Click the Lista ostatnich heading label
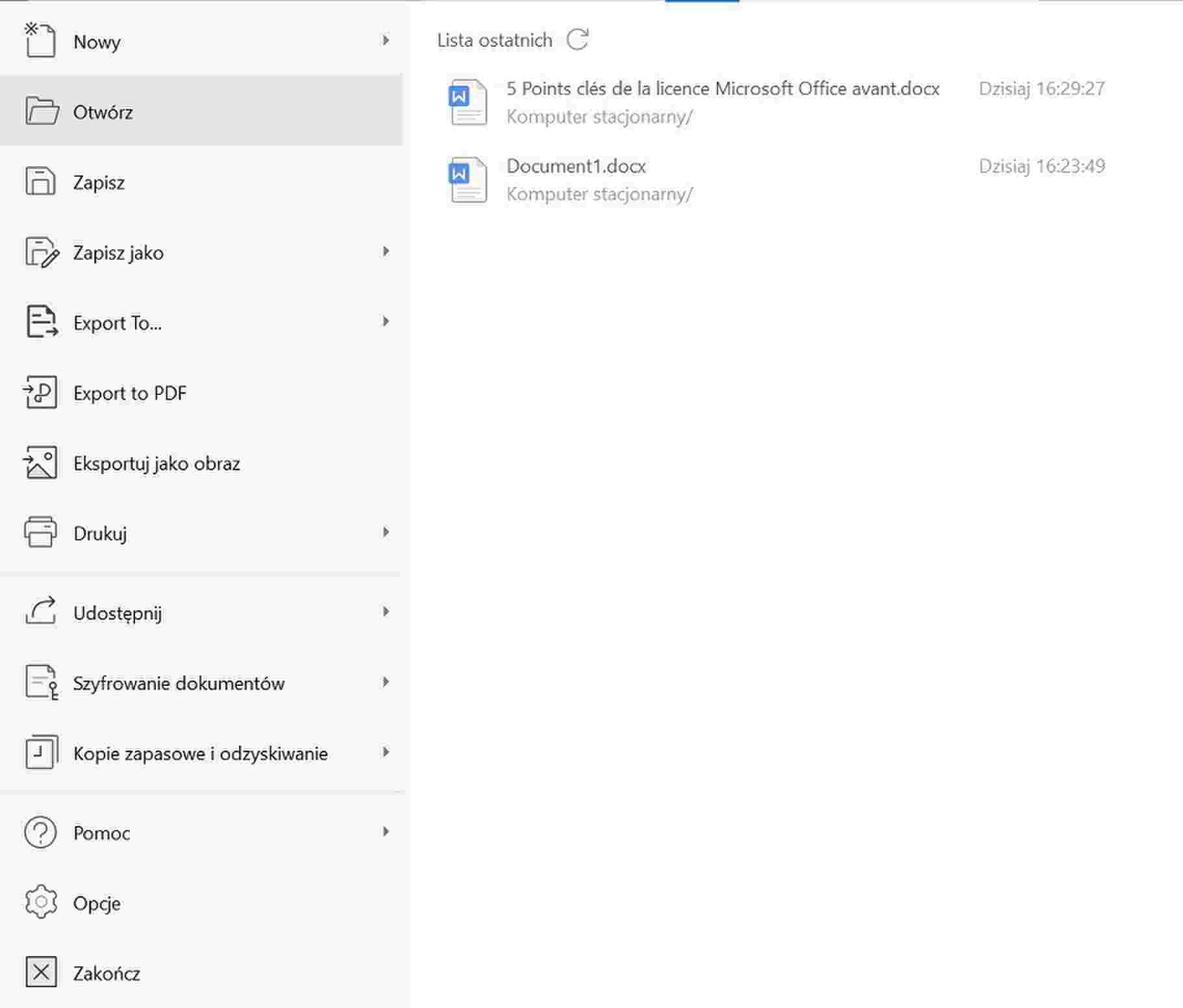The image size is (1183, 1008). [495, 40]
